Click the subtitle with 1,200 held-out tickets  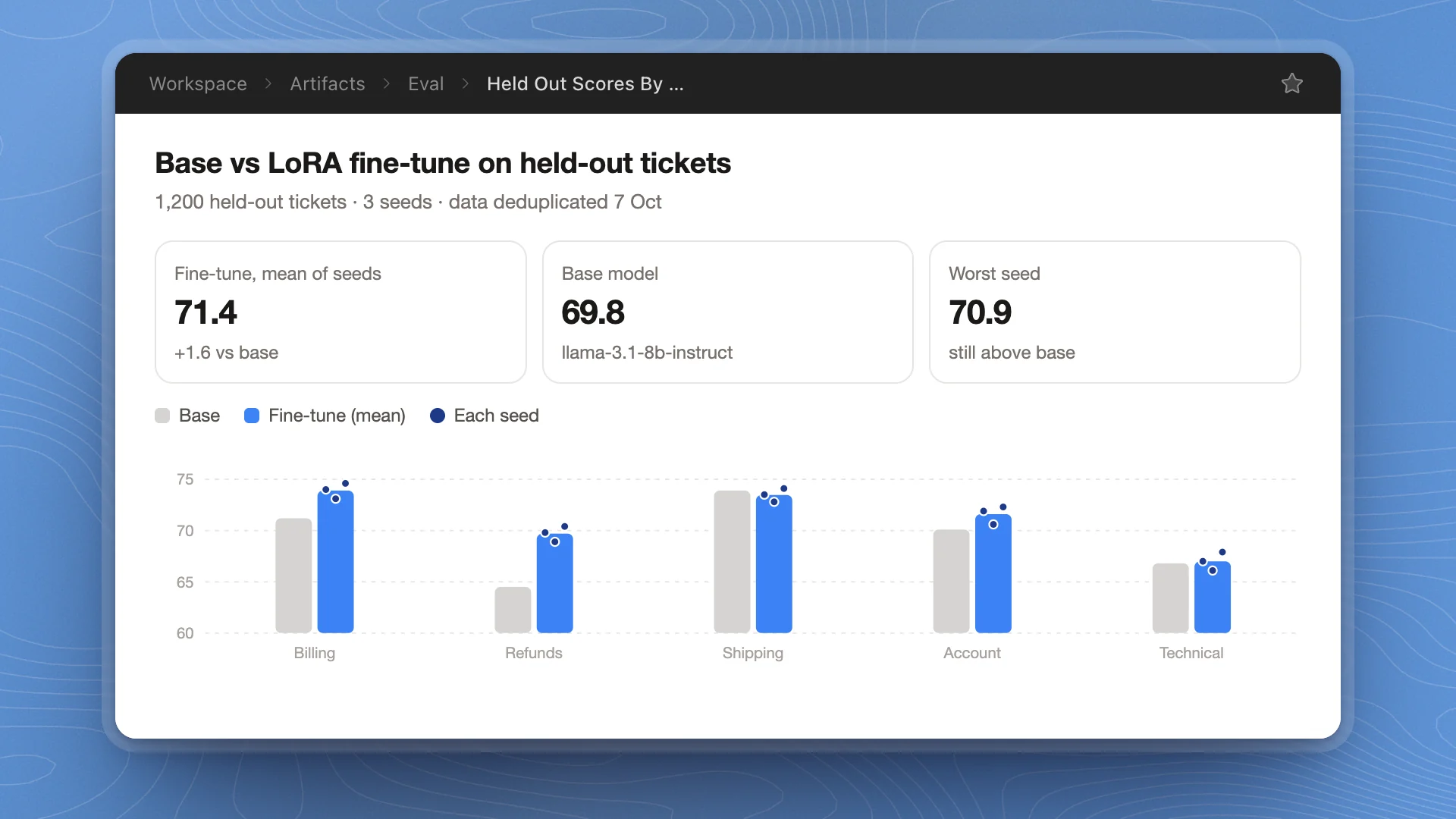408,202
